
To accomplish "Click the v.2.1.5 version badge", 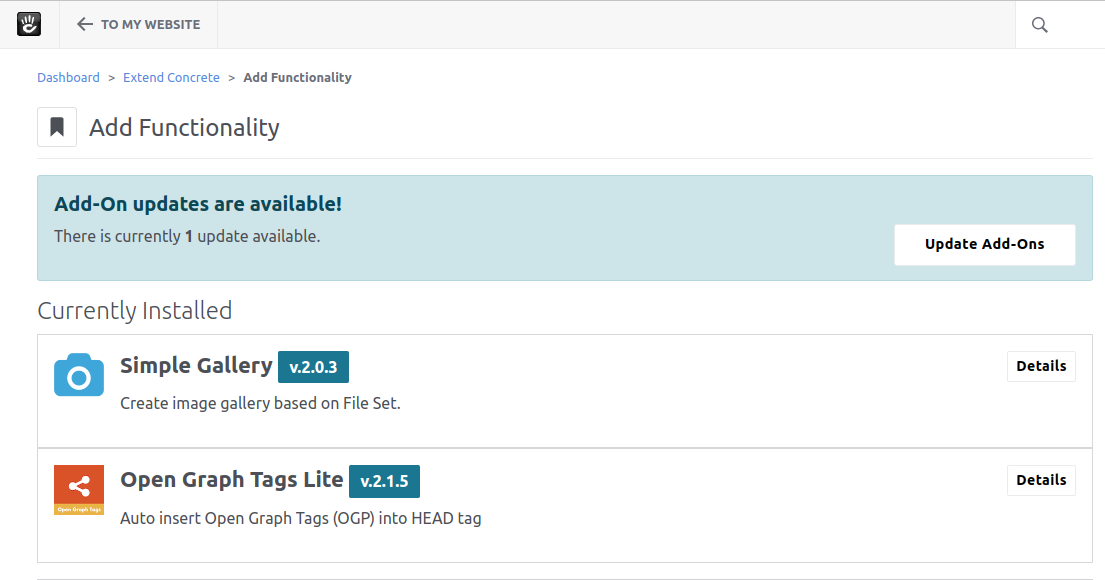I will pyautogui.click(x=384, y=481).
